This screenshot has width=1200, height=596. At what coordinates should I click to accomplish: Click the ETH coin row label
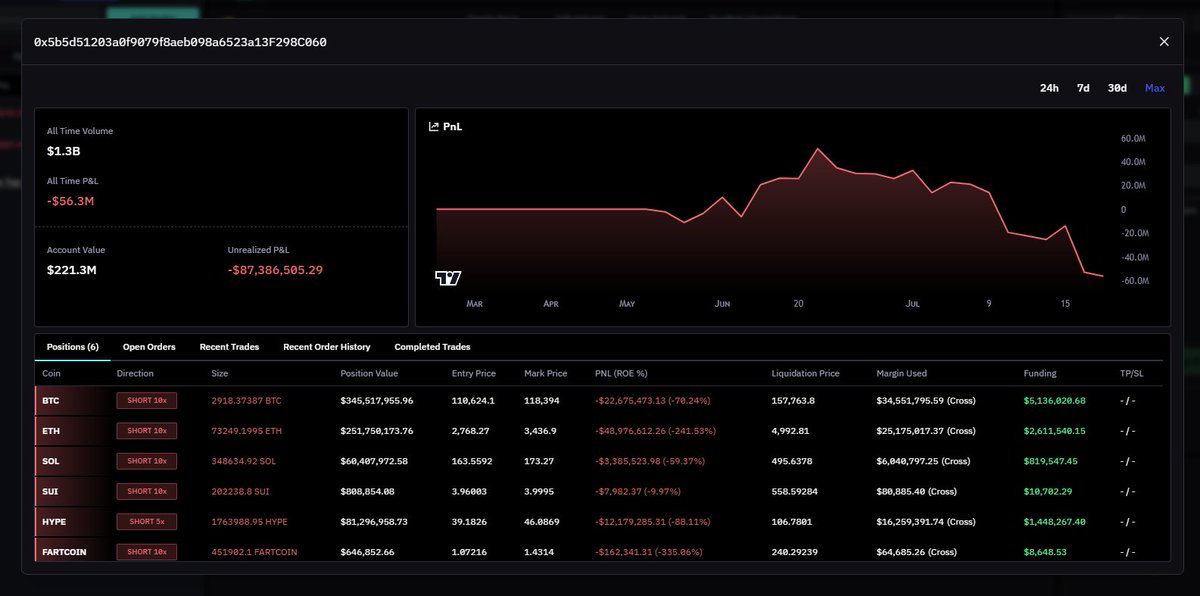51,431
